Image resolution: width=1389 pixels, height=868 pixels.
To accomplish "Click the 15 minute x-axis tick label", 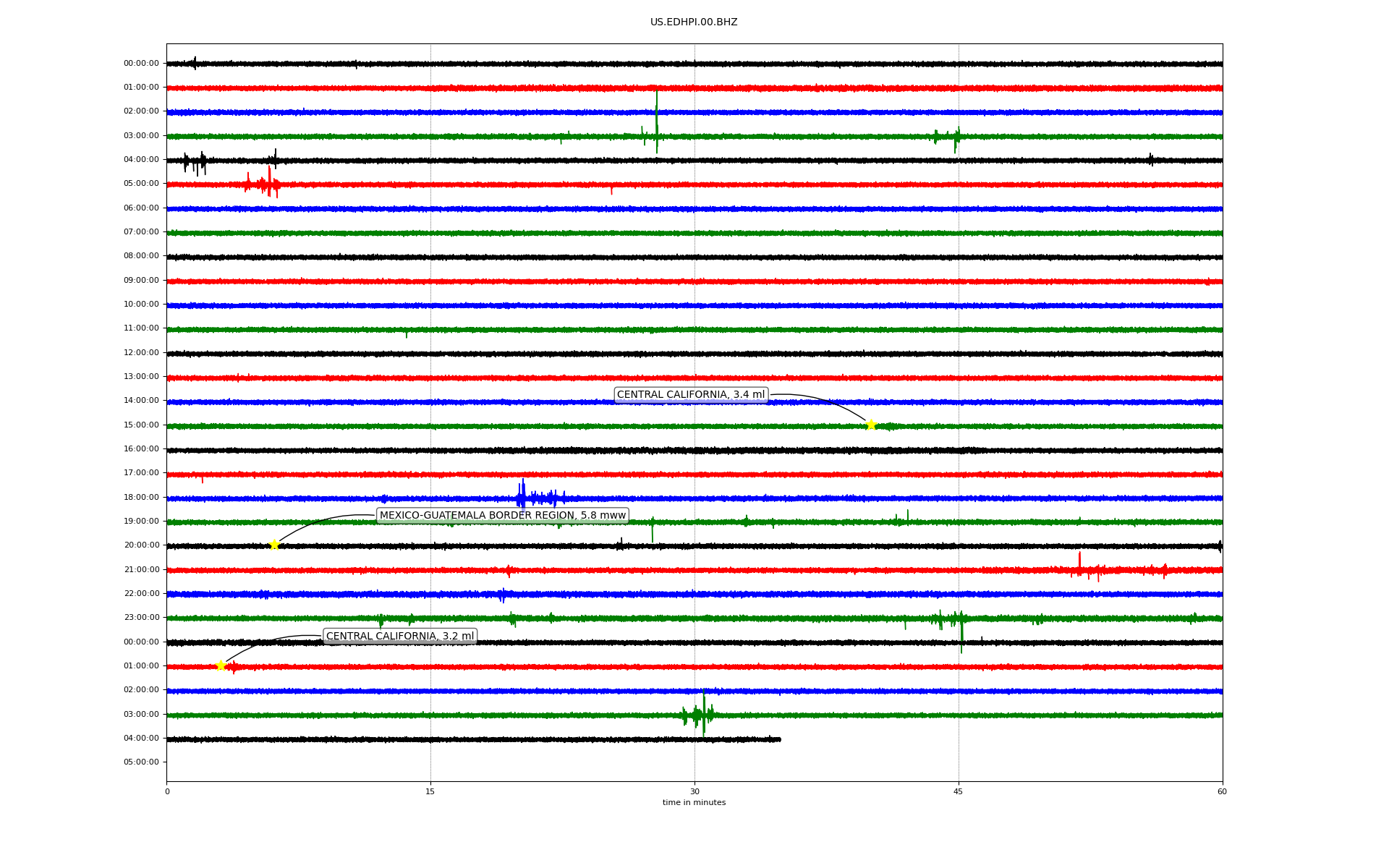I will pos(430,791).
